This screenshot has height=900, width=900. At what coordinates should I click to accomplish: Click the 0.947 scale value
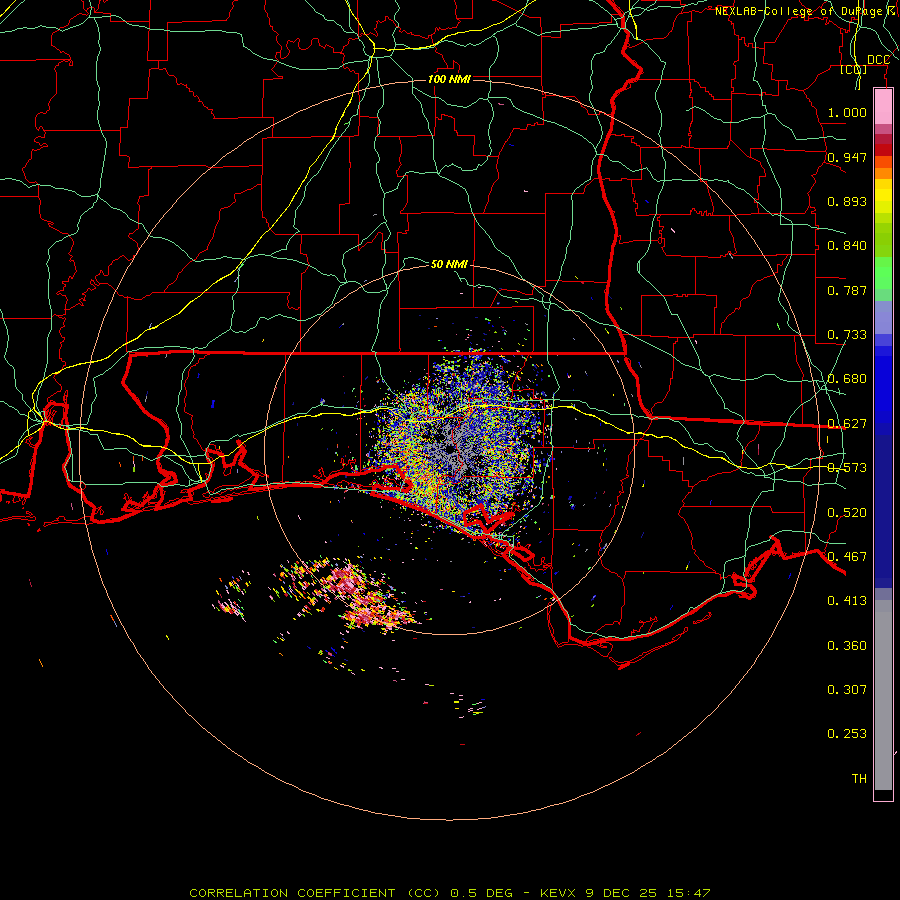point(847,157)
